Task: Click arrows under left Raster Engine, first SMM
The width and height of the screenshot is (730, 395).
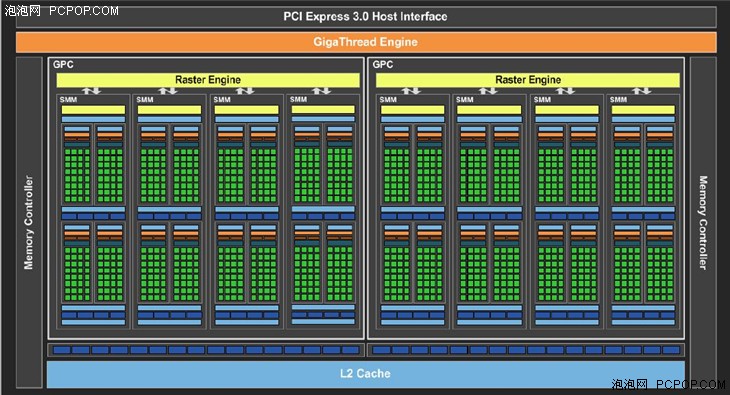Action: click(x=92, y=91)
